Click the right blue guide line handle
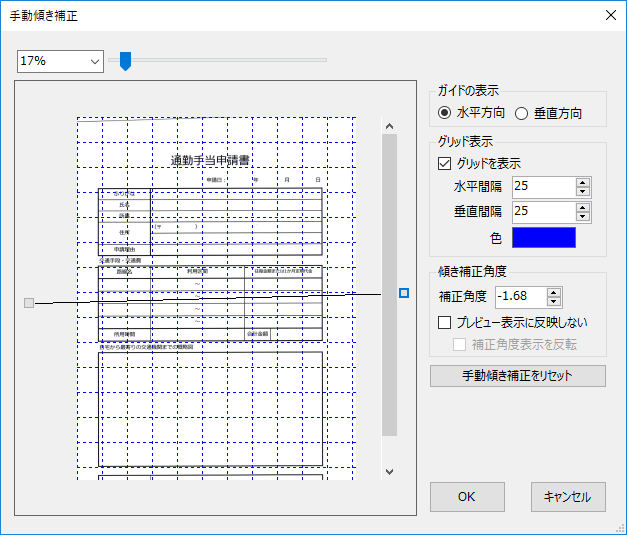Screen dimensions: 627x535 click(x=404, y=293)
